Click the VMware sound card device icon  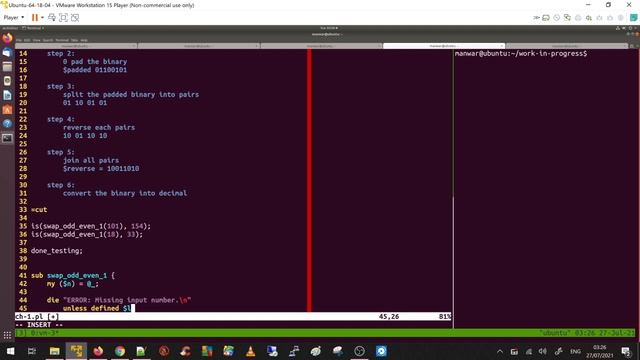point(589,18)
